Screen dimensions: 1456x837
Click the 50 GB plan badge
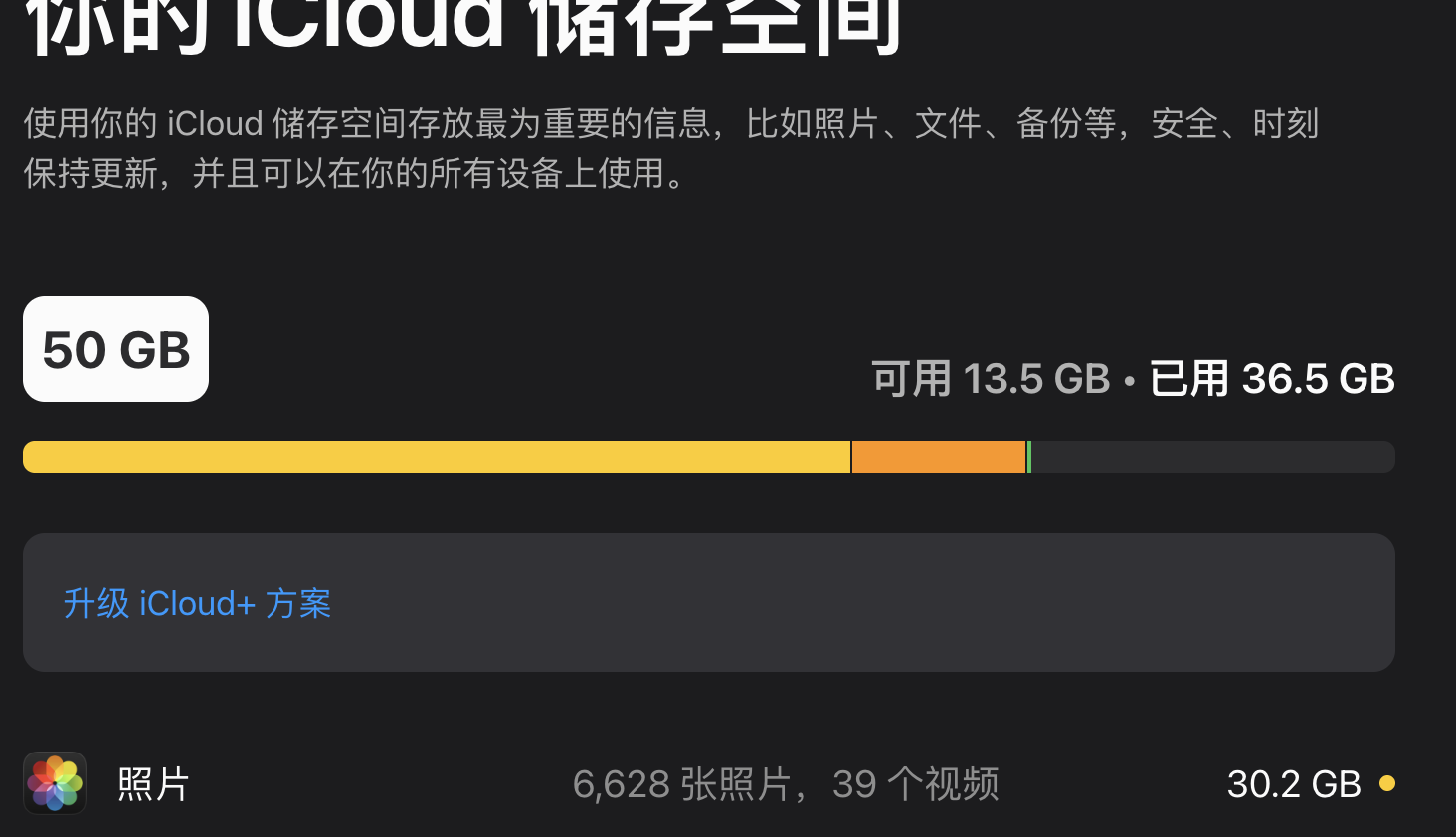pos(115,349)
